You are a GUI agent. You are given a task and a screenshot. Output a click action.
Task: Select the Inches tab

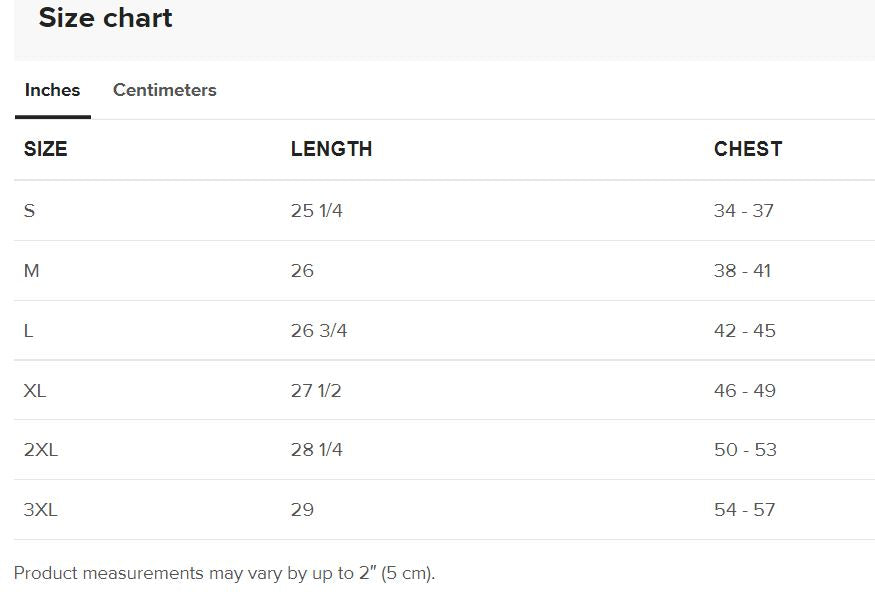pyautogui.click(x=52, y=90)
